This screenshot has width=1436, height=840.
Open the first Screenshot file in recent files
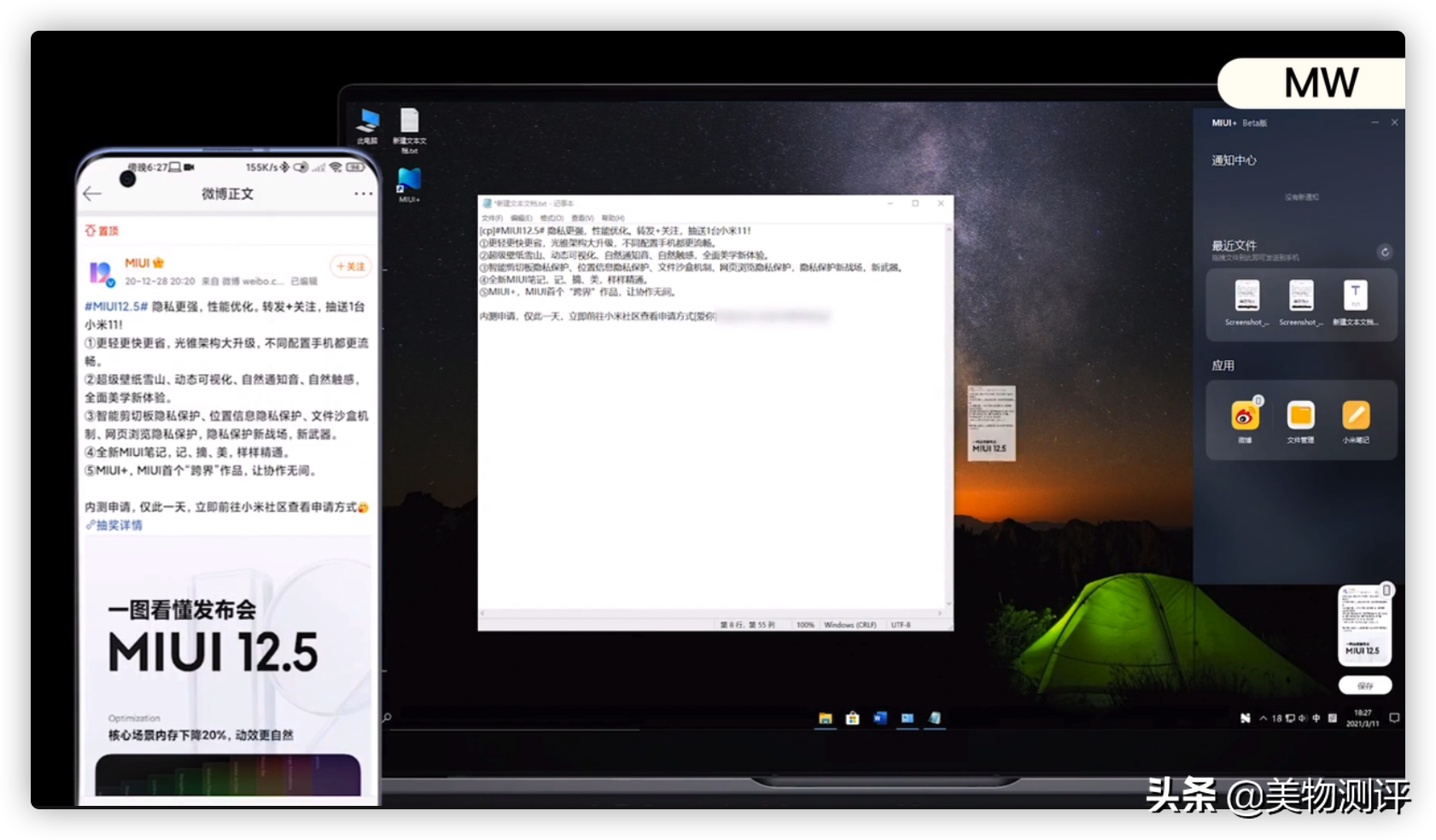[x=1246, y=303]
